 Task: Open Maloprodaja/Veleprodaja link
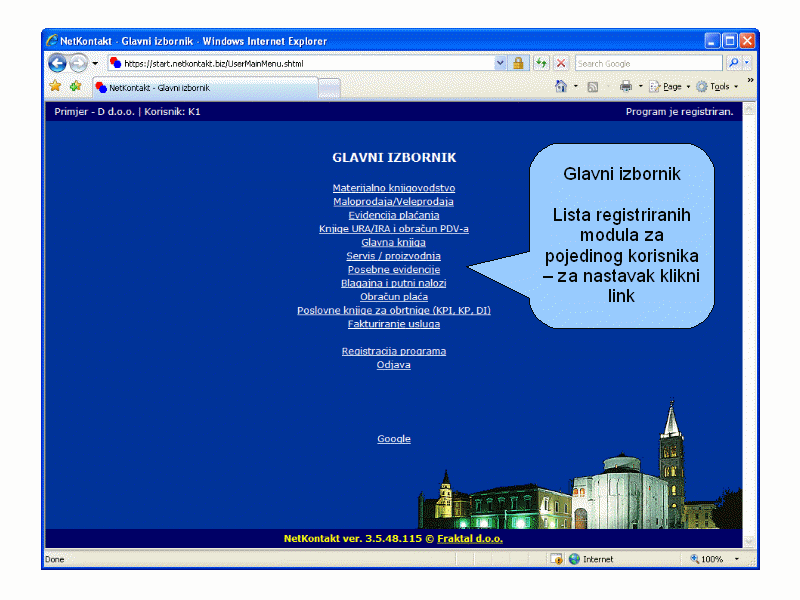pyautogui.click(x=393, y=202)
